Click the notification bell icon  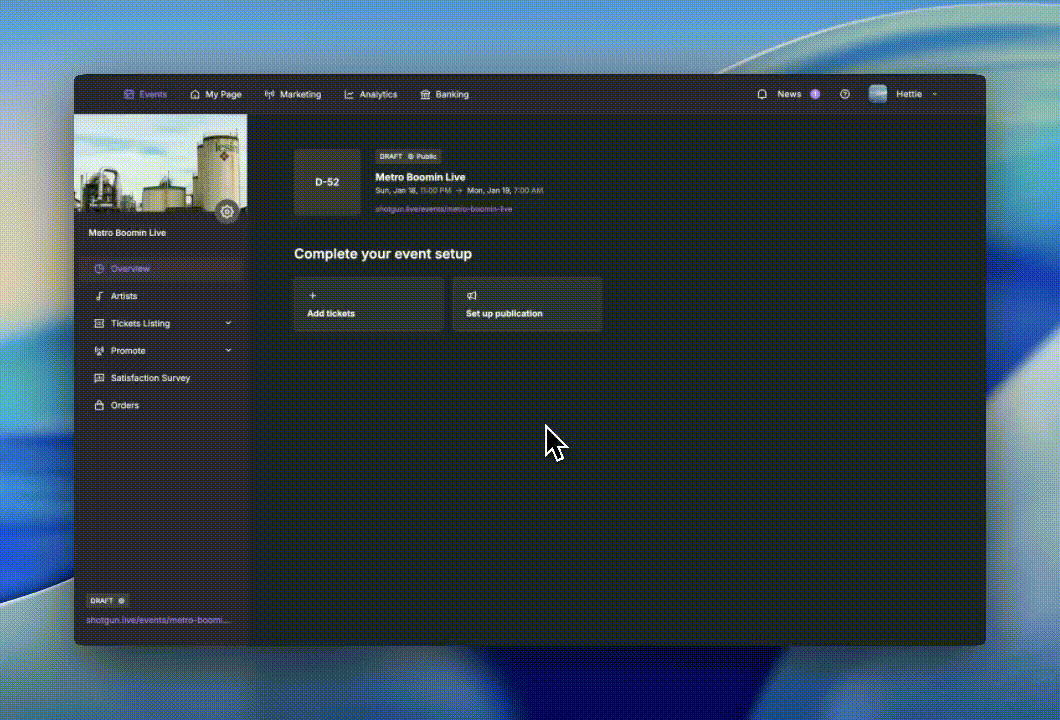pyautogui.click(x=762, y=95)
